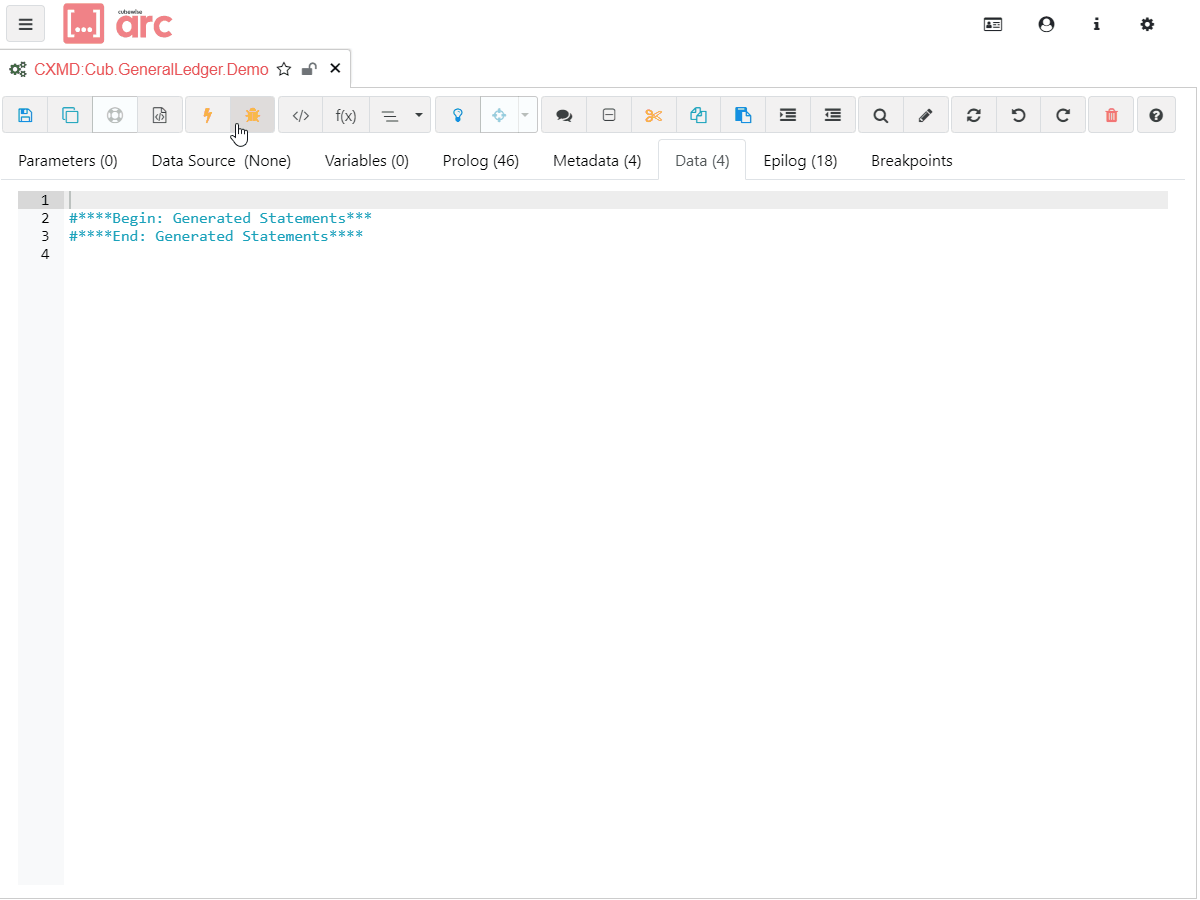Undo with the counter-clockwise arrow

coord(1019,115)
